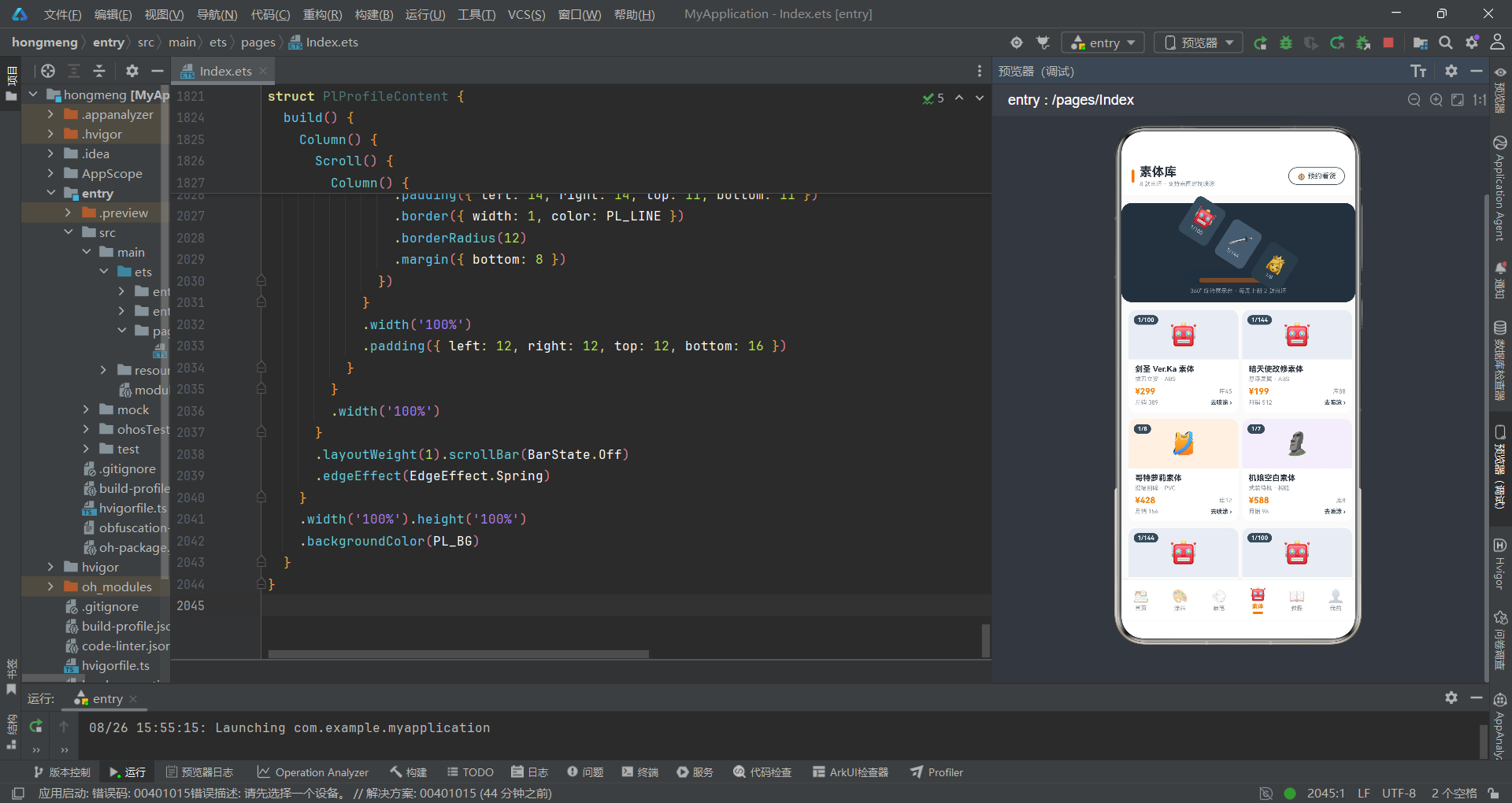Open the editor tabs three-dot menu

[979, 71]
